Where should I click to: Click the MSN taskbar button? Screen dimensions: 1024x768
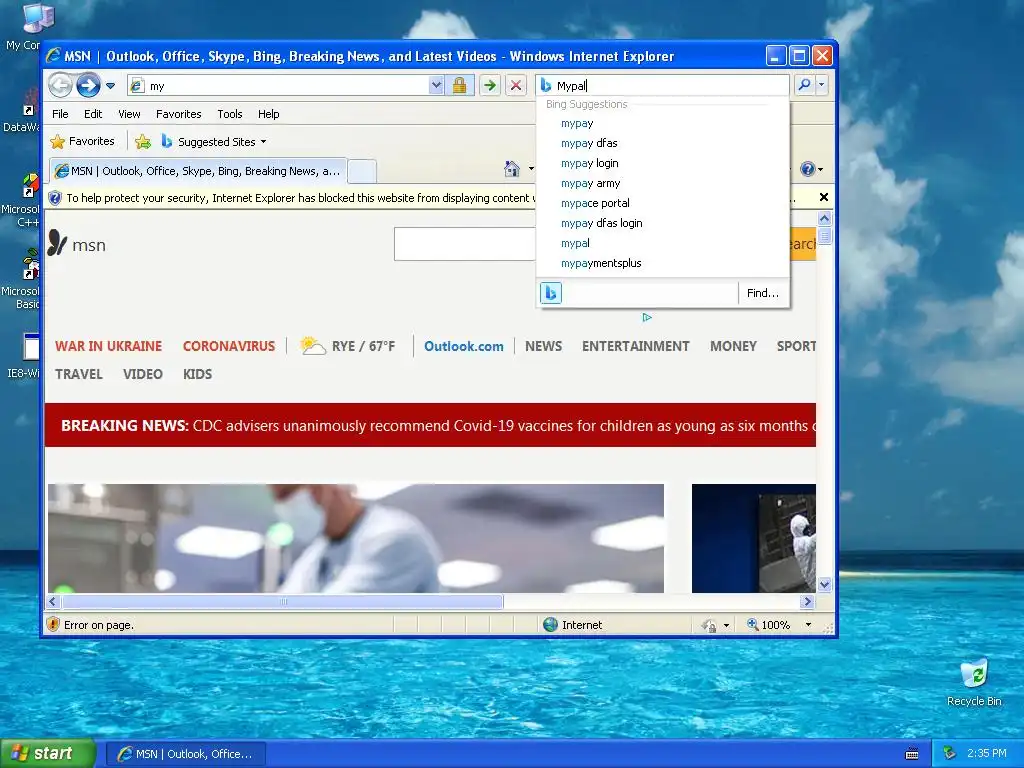[185, 754]
